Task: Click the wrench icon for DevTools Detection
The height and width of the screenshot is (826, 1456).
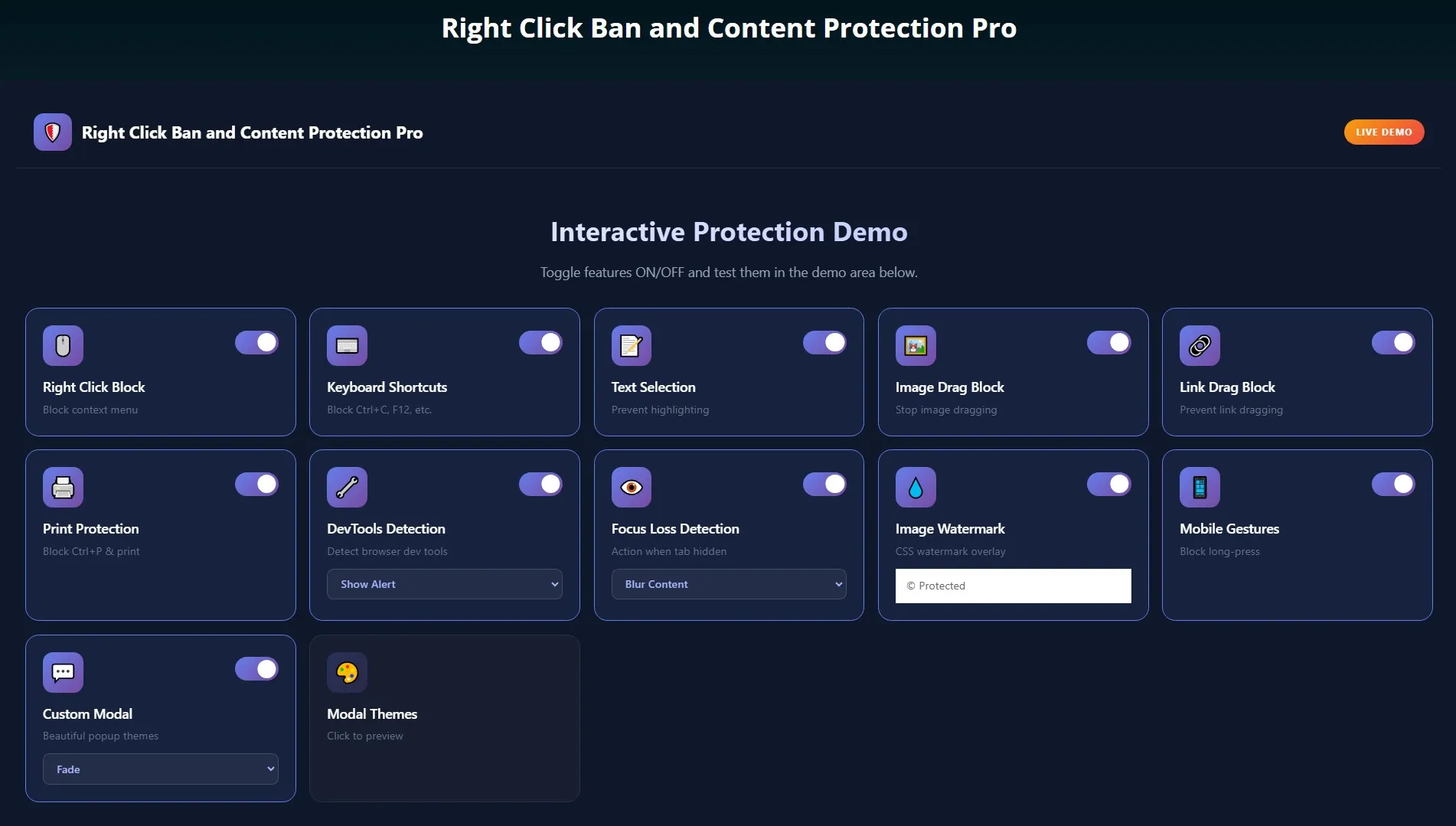Action: coord(347,487)
